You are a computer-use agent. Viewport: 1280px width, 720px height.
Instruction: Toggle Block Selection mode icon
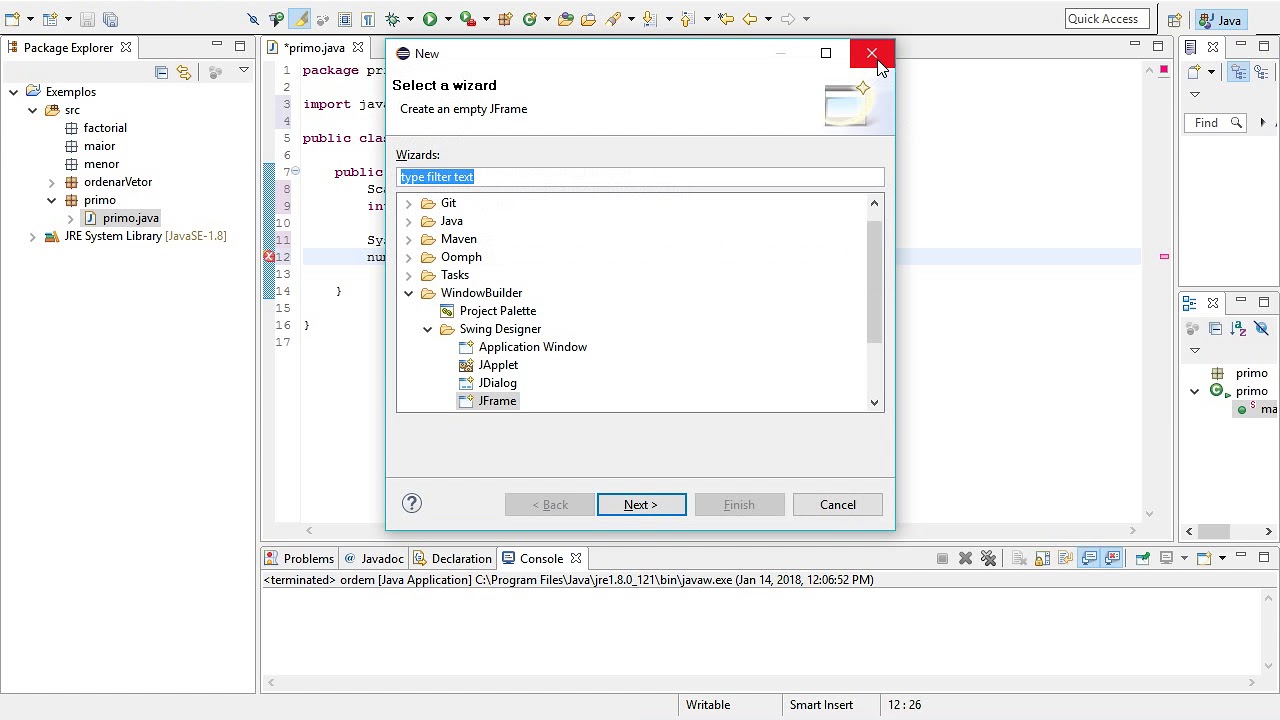point(345,19)
